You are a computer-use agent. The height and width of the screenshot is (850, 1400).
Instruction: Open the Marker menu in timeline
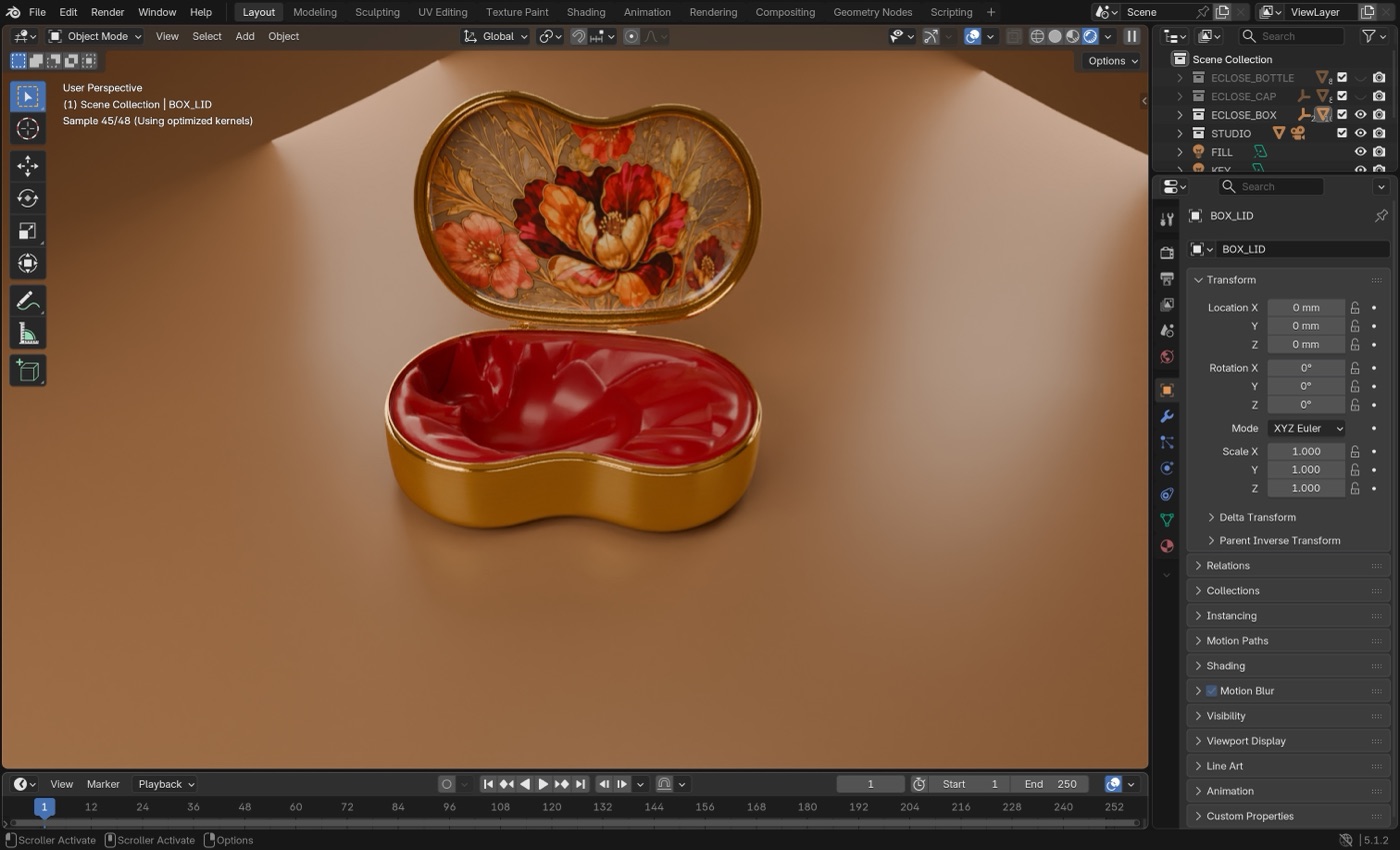point(103,784)
